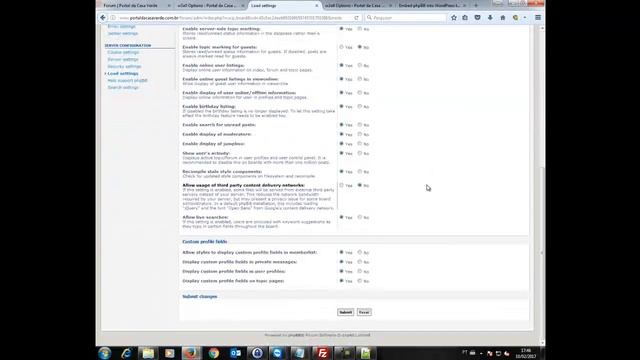Open the round blue padlock taskbar app
The width and height of the screenshot is (640, 360).
pos(257,353)
